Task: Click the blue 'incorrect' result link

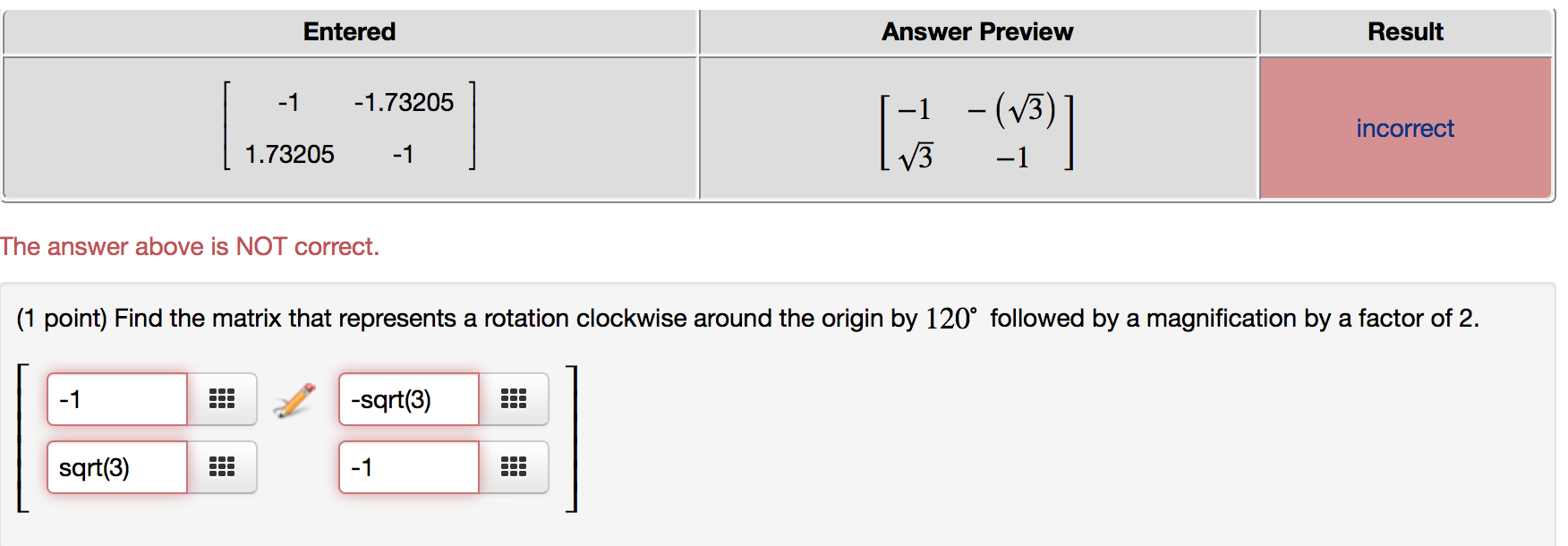Action: tap(1405, 129)
